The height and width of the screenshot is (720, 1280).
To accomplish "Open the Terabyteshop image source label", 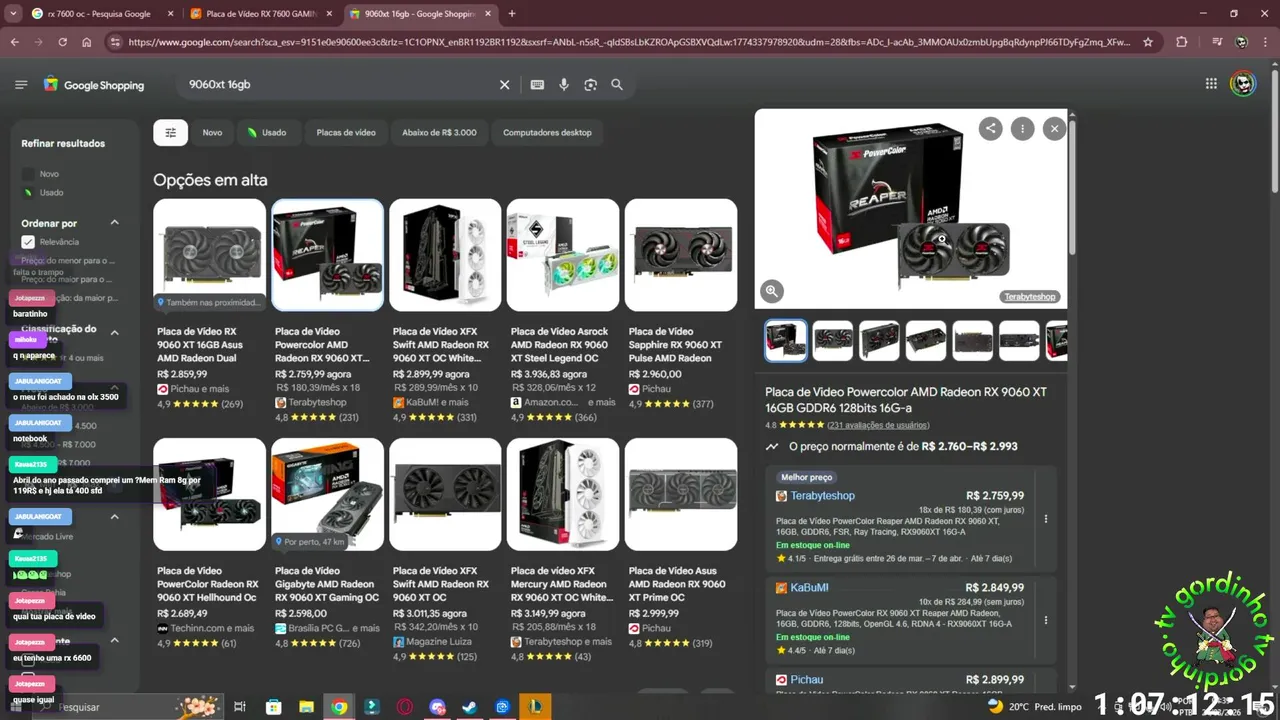I will click(x=1029, y=297).
